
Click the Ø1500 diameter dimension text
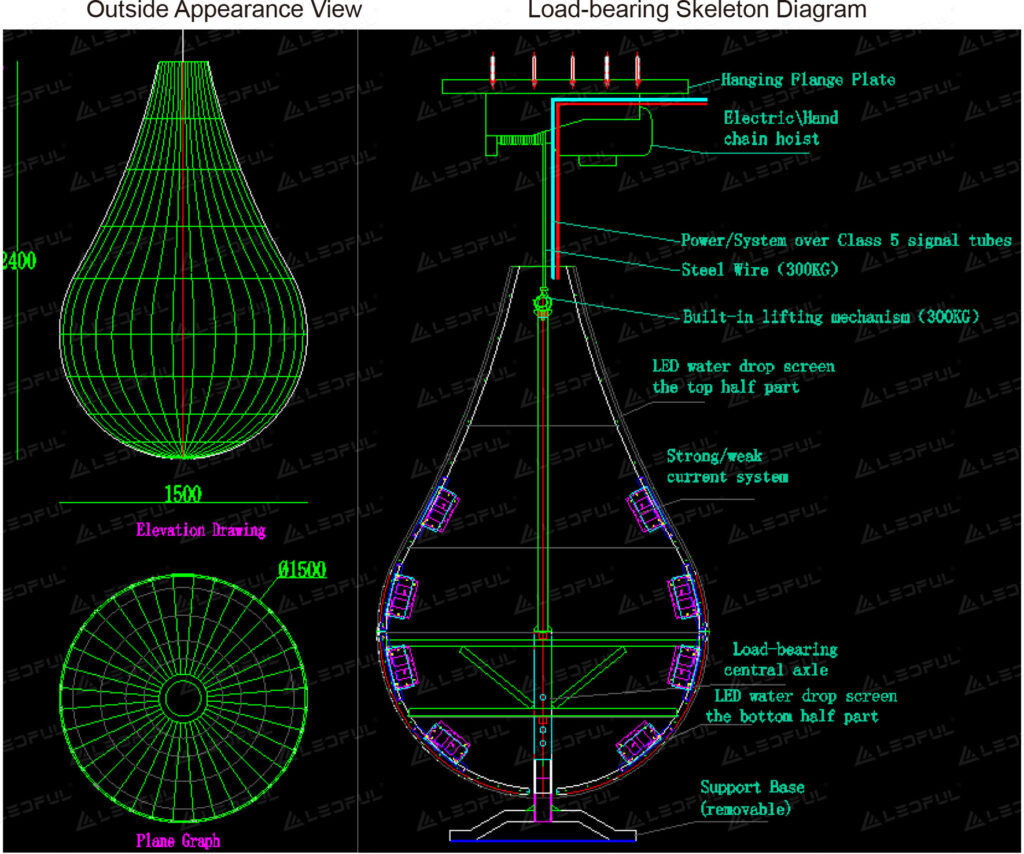(x=301, y=572)
